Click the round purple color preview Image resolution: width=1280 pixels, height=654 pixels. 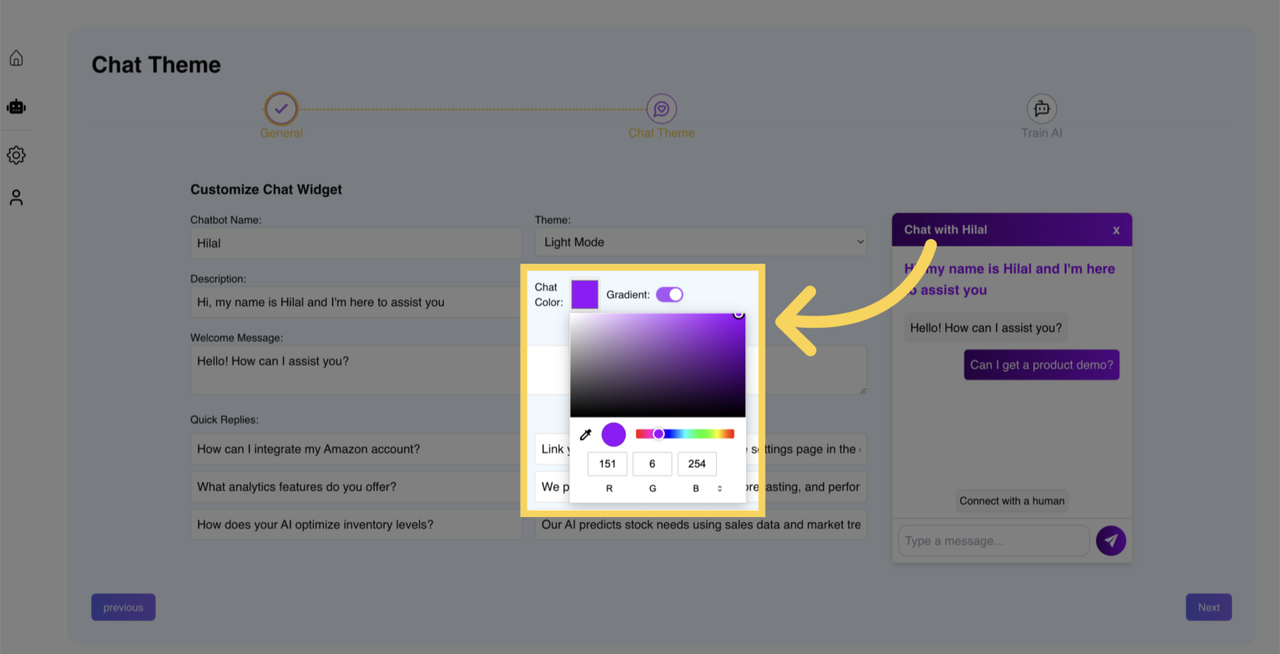(613, 434)
